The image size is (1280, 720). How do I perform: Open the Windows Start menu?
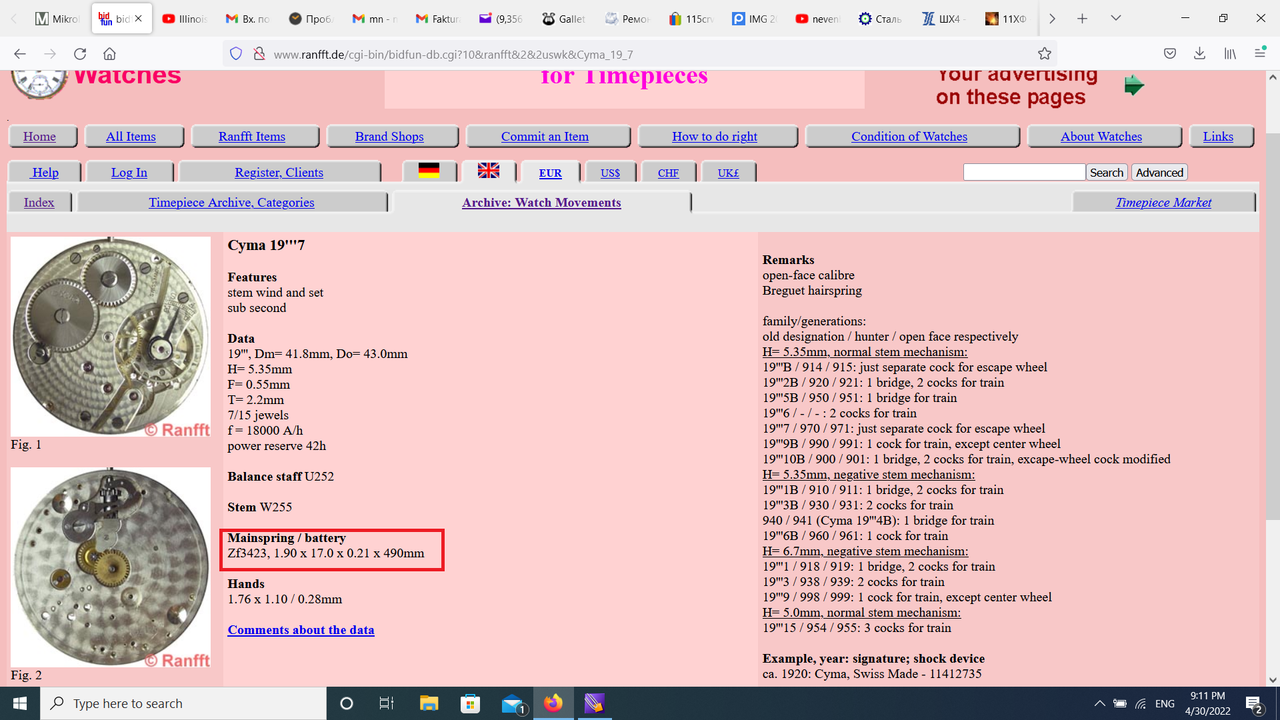[20, 703]
